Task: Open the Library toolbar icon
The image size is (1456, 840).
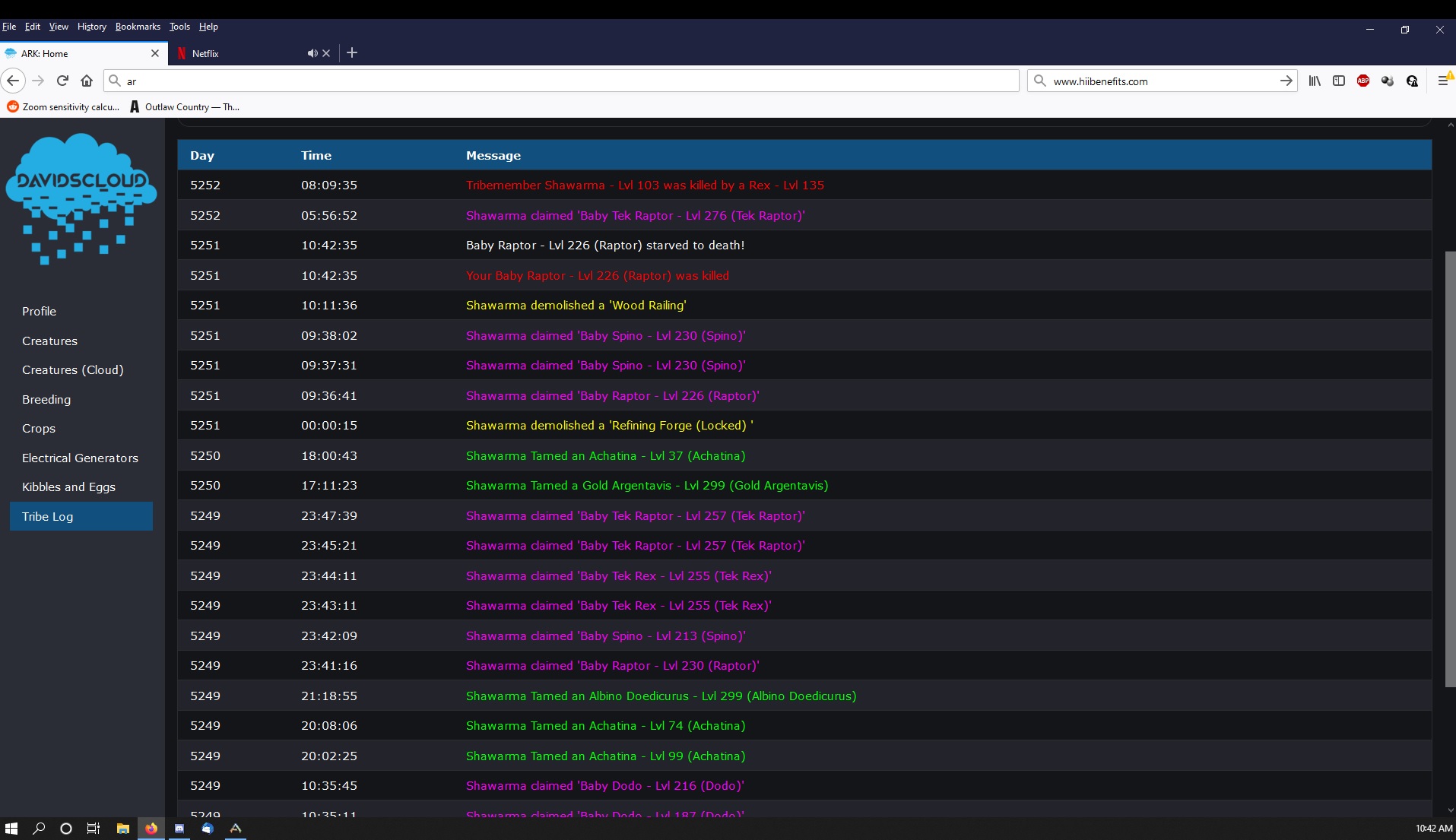Action: (x=1315, y=81)
